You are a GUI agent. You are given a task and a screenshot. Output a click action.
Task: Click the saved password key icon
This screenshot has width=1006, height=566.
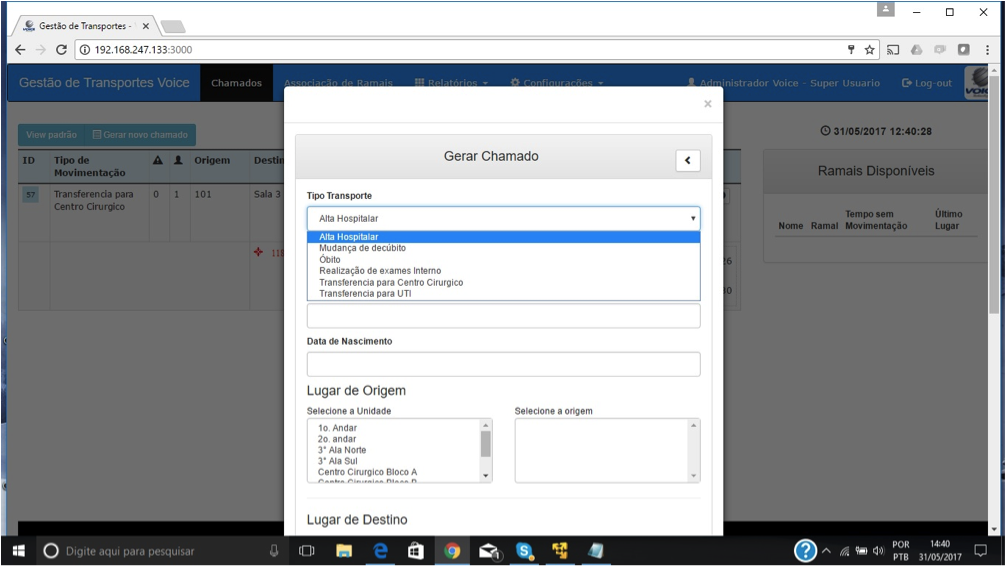pos(851,49)
